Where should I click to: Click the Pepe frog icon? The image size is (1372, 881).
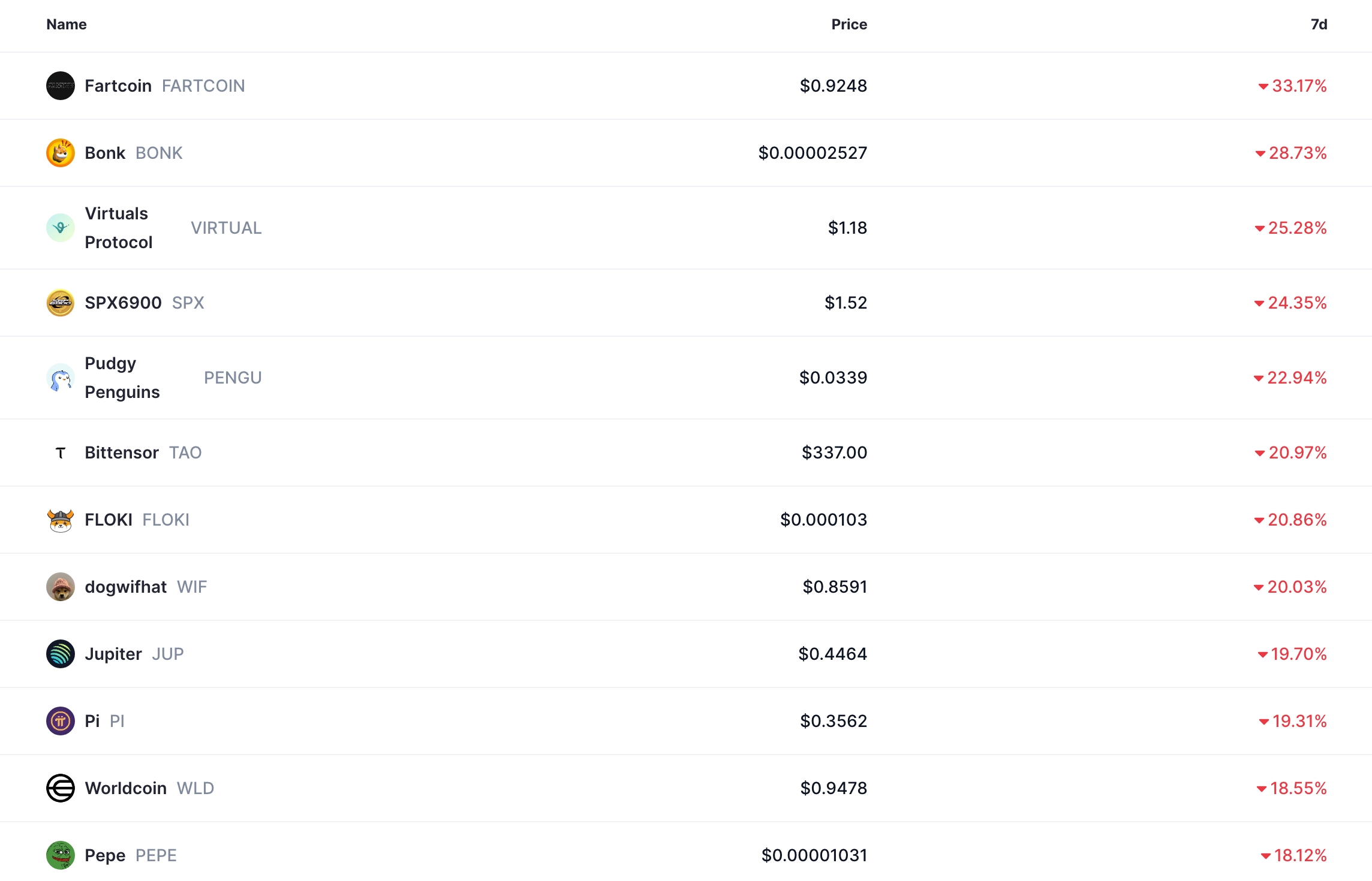(61, 855)
